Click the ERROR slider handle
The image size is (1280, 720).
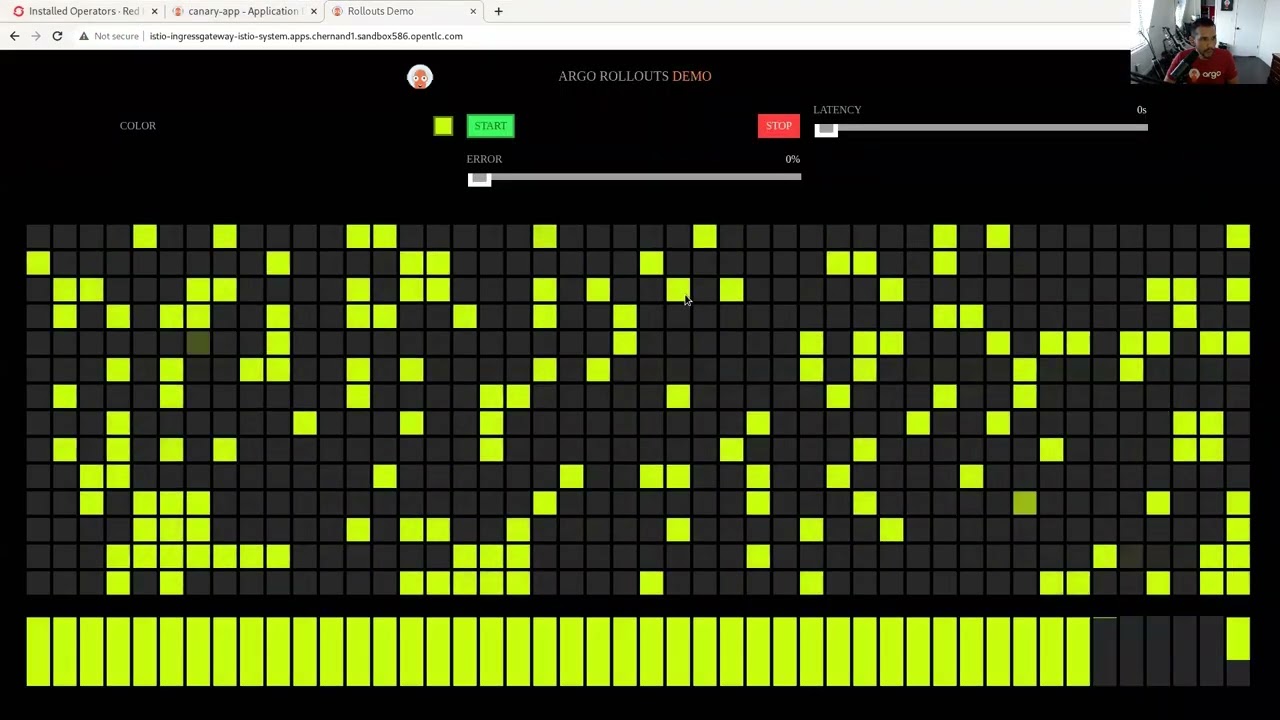[x=479, y=178]
